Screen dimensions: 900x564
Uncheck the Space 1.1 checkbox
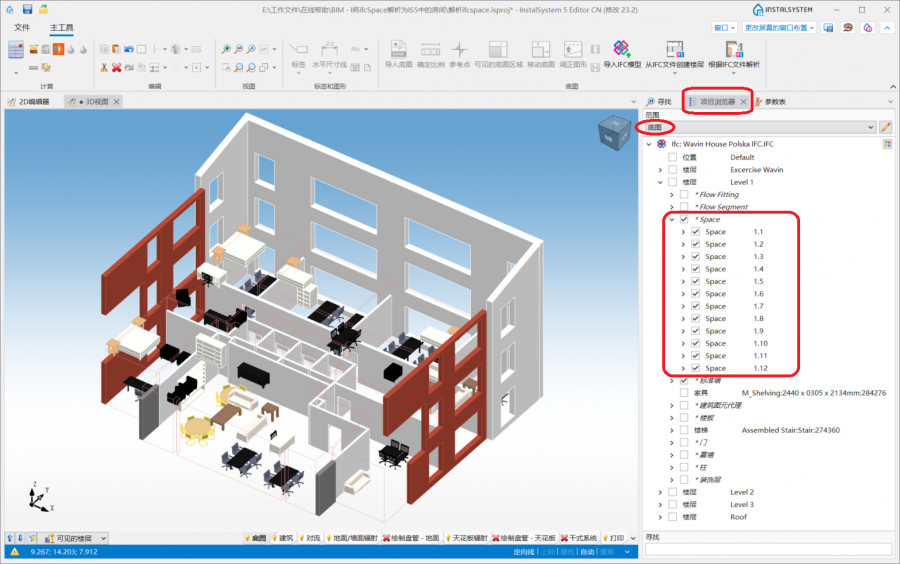695,232
